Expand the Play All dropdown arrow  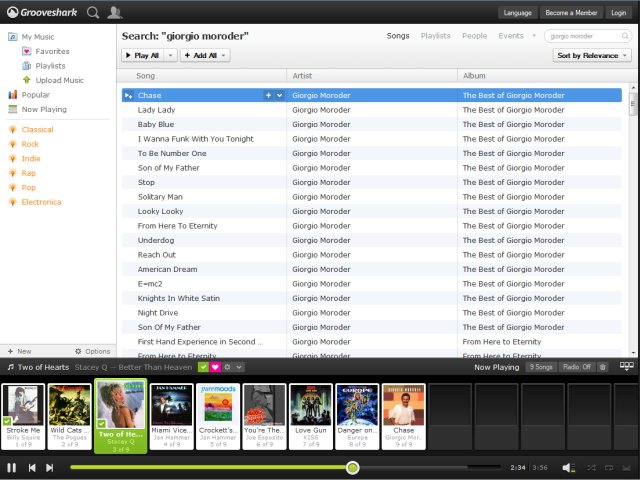click(170, 56)
